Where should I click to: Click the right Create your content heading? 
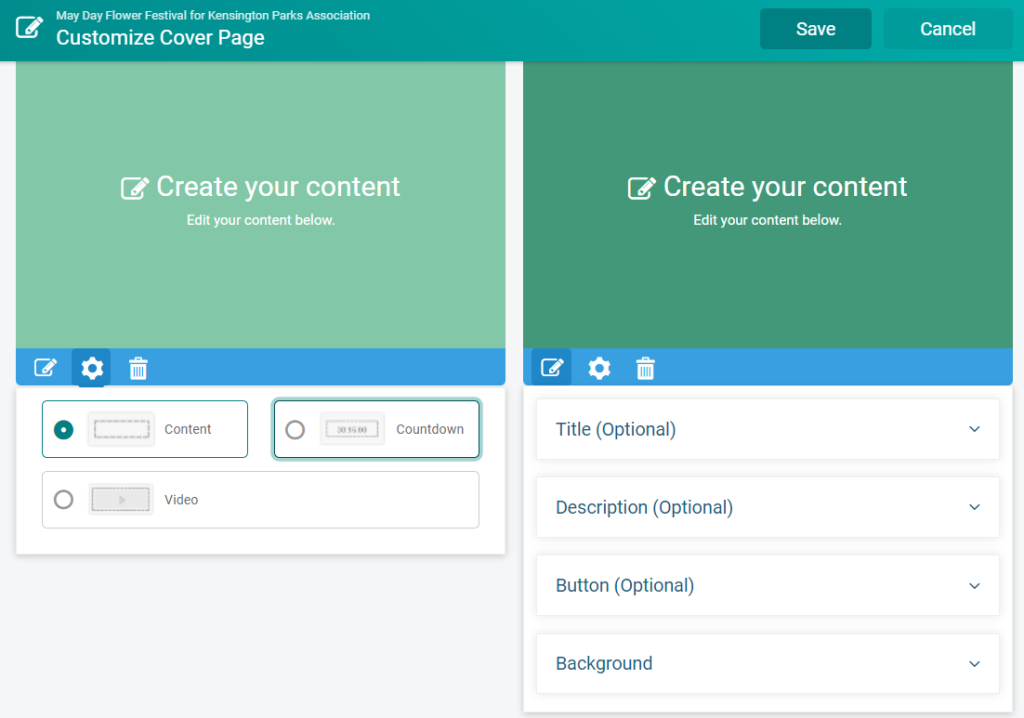(x=785, y=187)
